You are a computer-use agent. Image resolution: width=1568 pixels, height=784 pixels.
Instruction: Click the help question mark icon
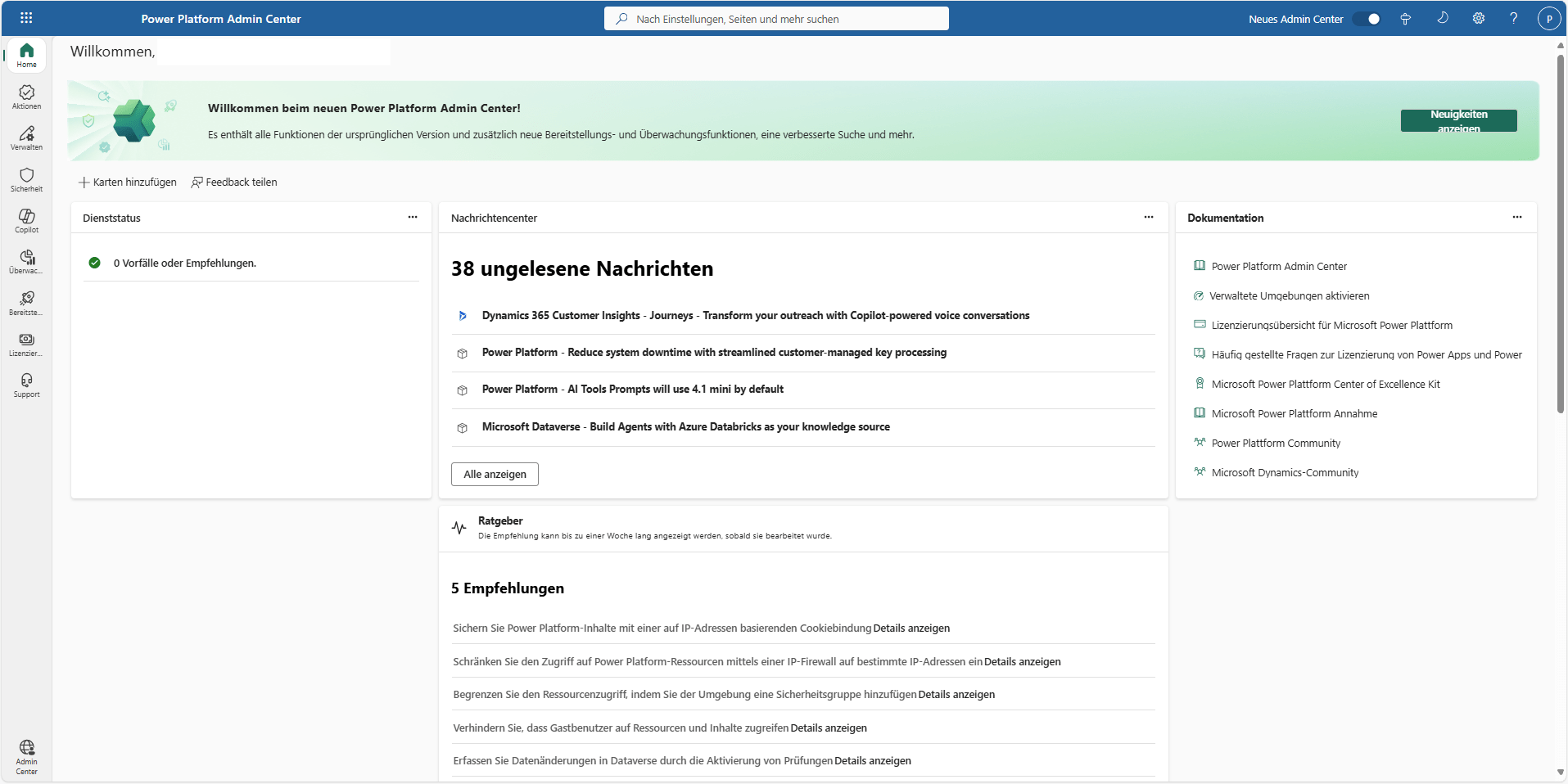1513,18
